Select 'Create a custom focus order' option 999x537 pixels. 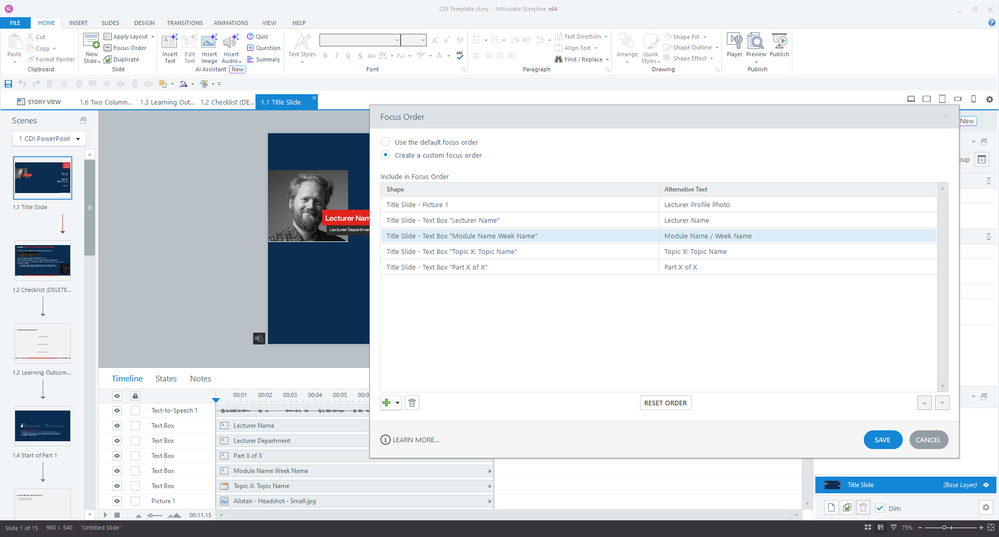tap(386, 155)
